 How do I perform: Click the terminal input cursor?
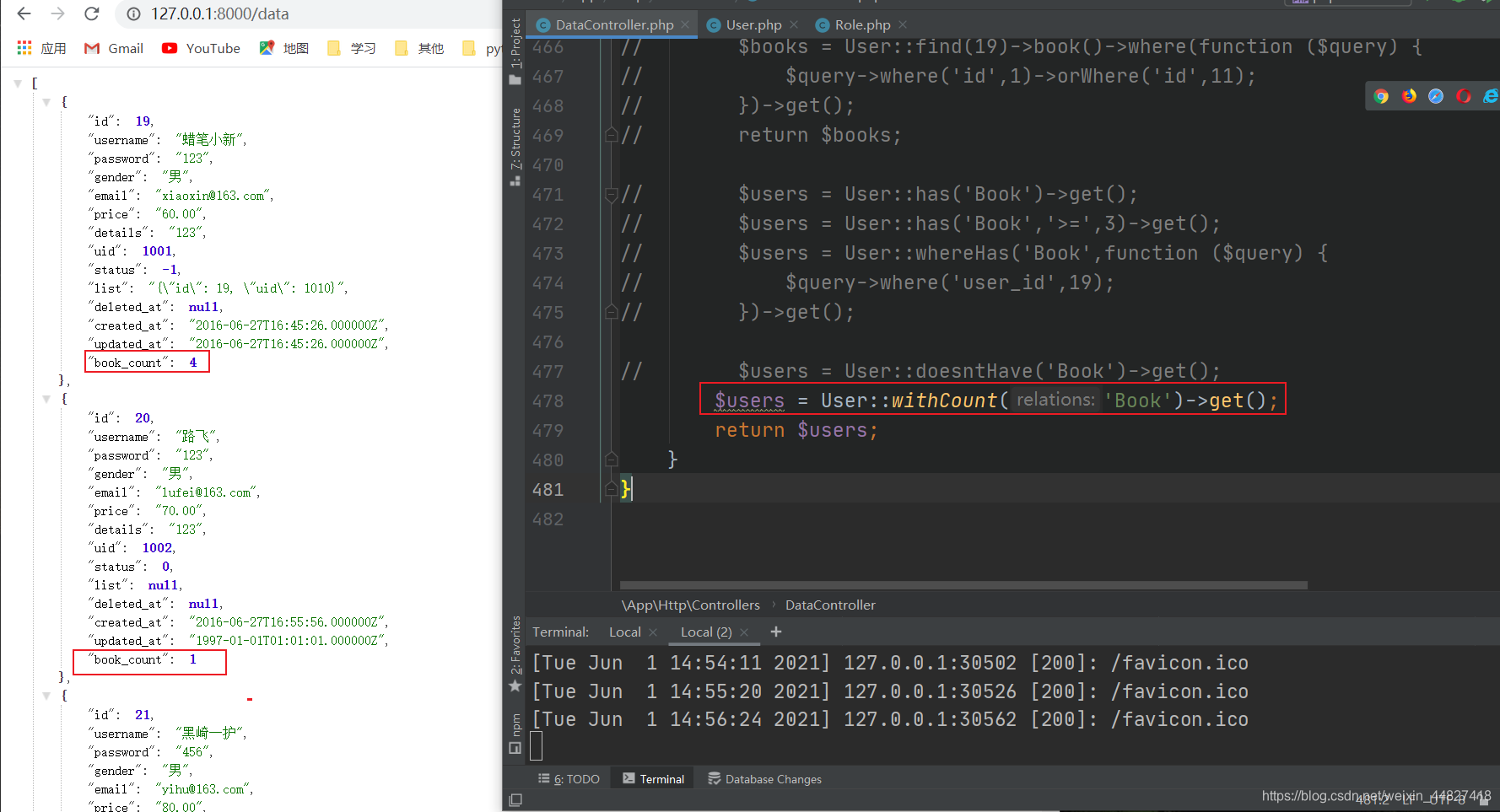click(x=536, y=745)
